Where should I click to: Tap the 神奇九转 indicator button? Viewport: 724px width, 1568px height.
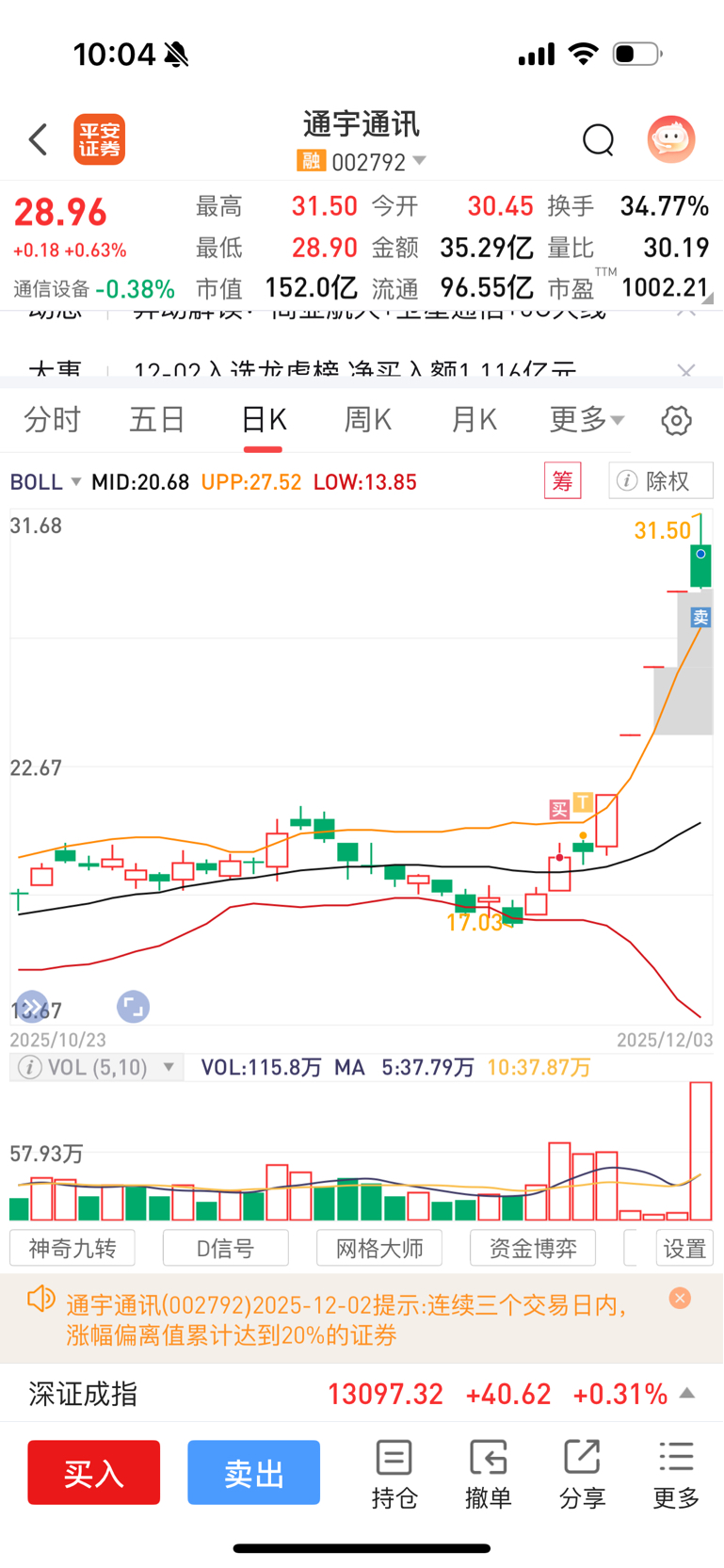pyautogui.click(x=72, y=1248)
